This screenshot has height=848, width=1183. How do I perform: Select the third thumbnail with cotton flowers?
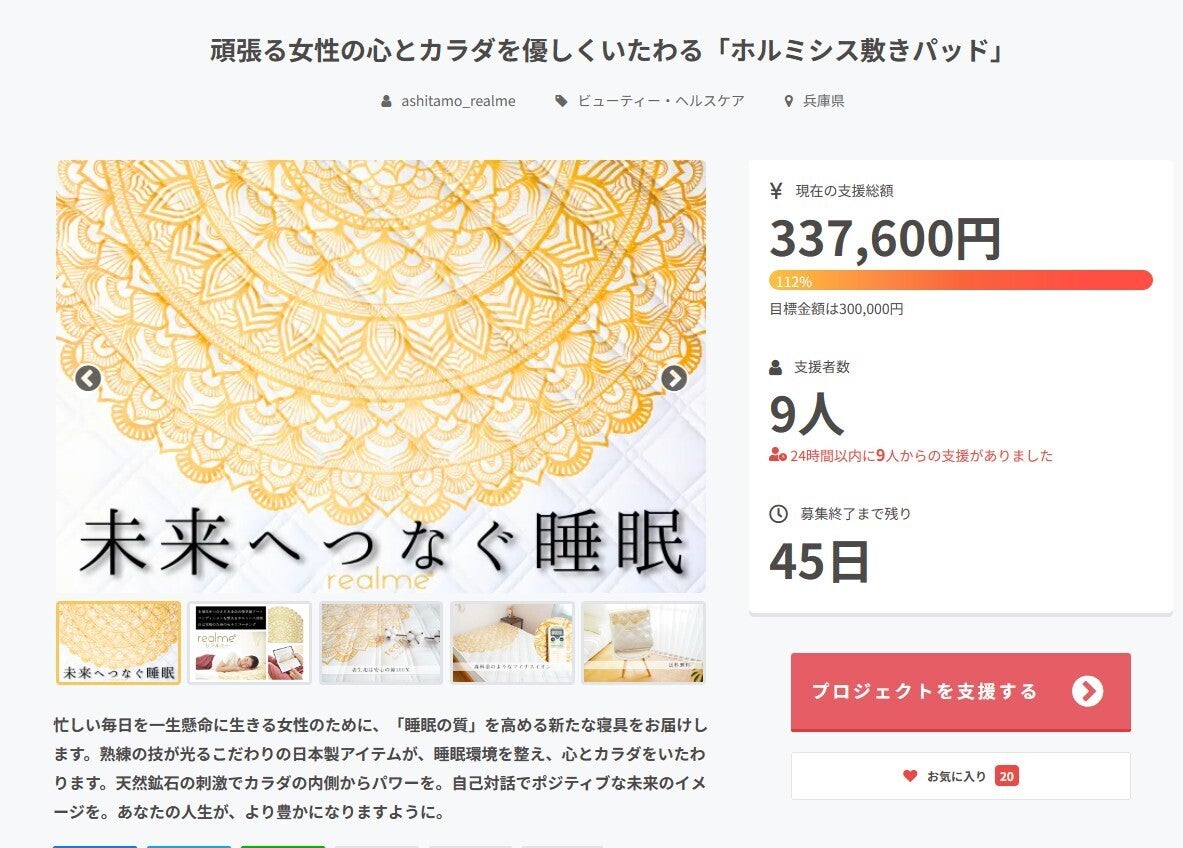pos(381,643)
